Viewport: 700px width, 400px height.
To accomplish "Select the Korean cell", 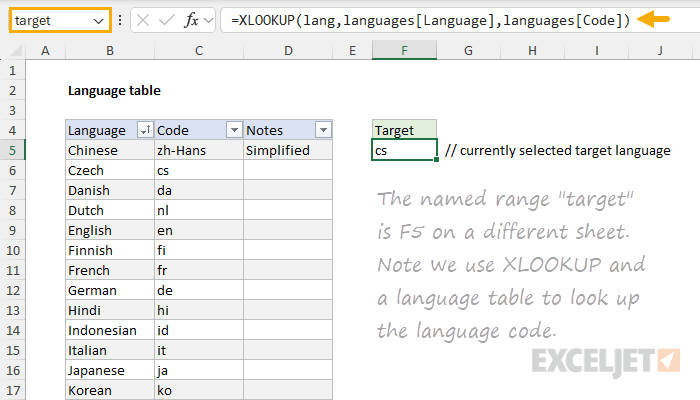I will [110, 390].
